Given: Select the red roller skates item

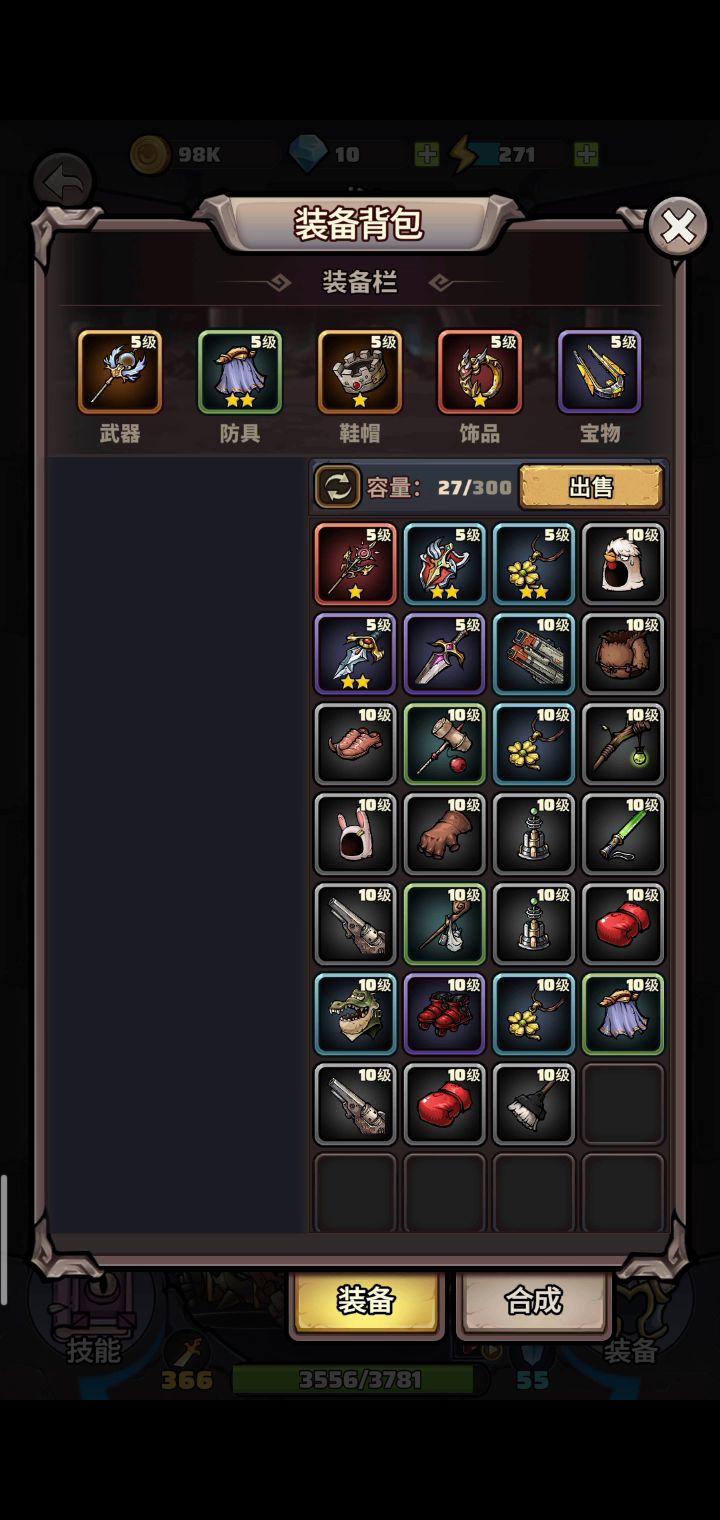Looking at the screenshot, I should pos(444,1014).
